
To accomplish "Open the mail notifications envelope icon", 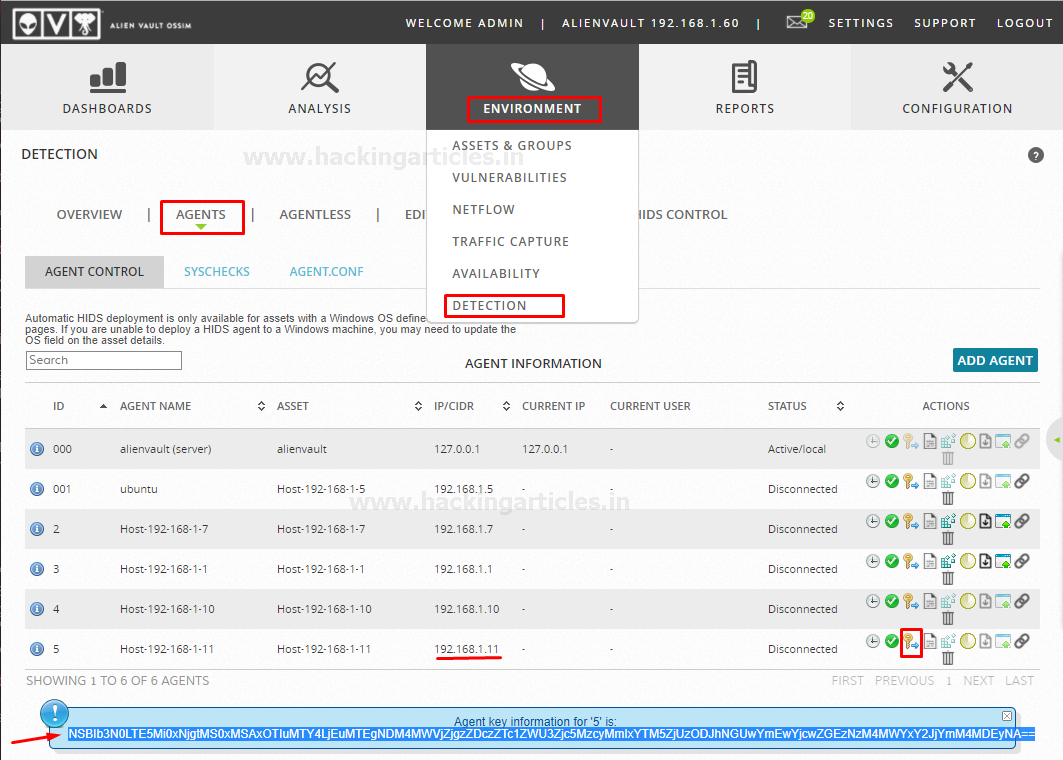I will (x=797, y=22).
